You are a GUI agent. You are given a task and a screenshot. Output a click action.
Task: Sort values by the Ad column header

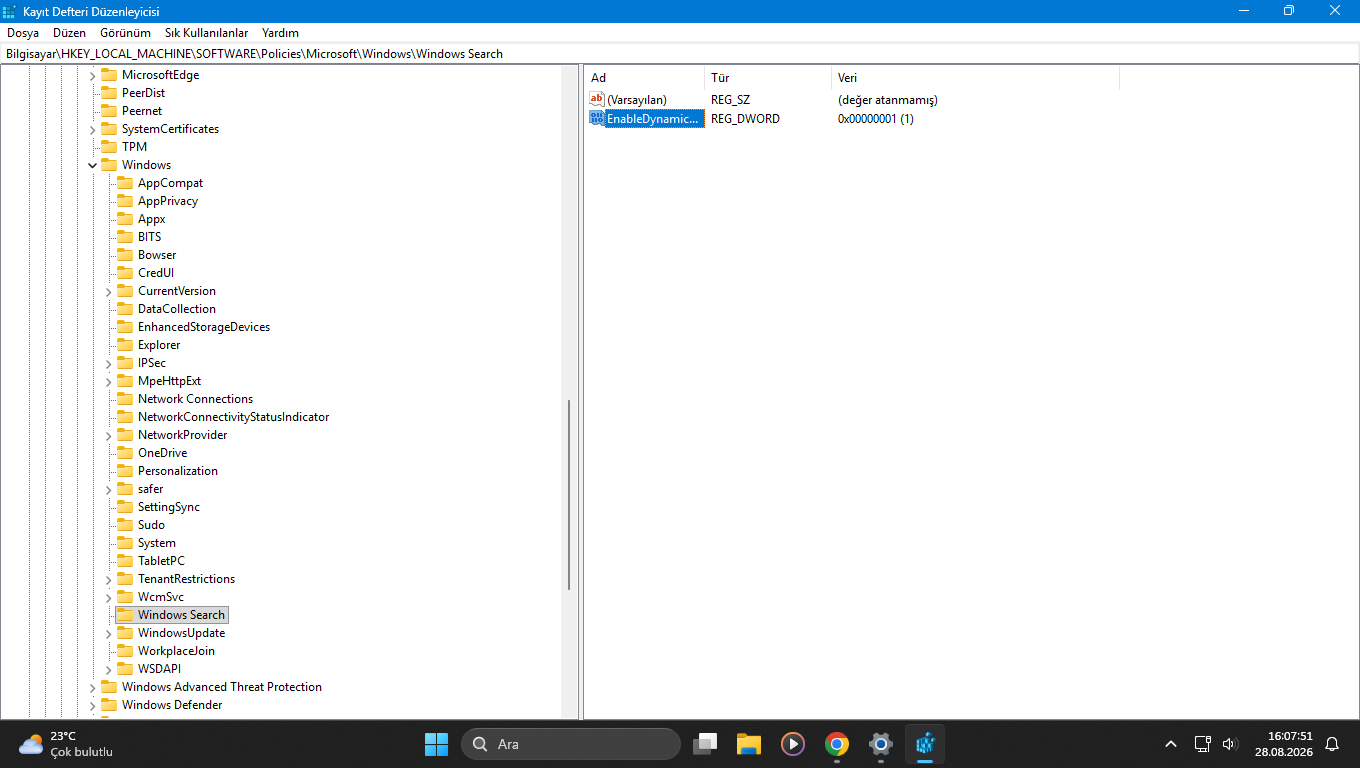coord(645,78)
